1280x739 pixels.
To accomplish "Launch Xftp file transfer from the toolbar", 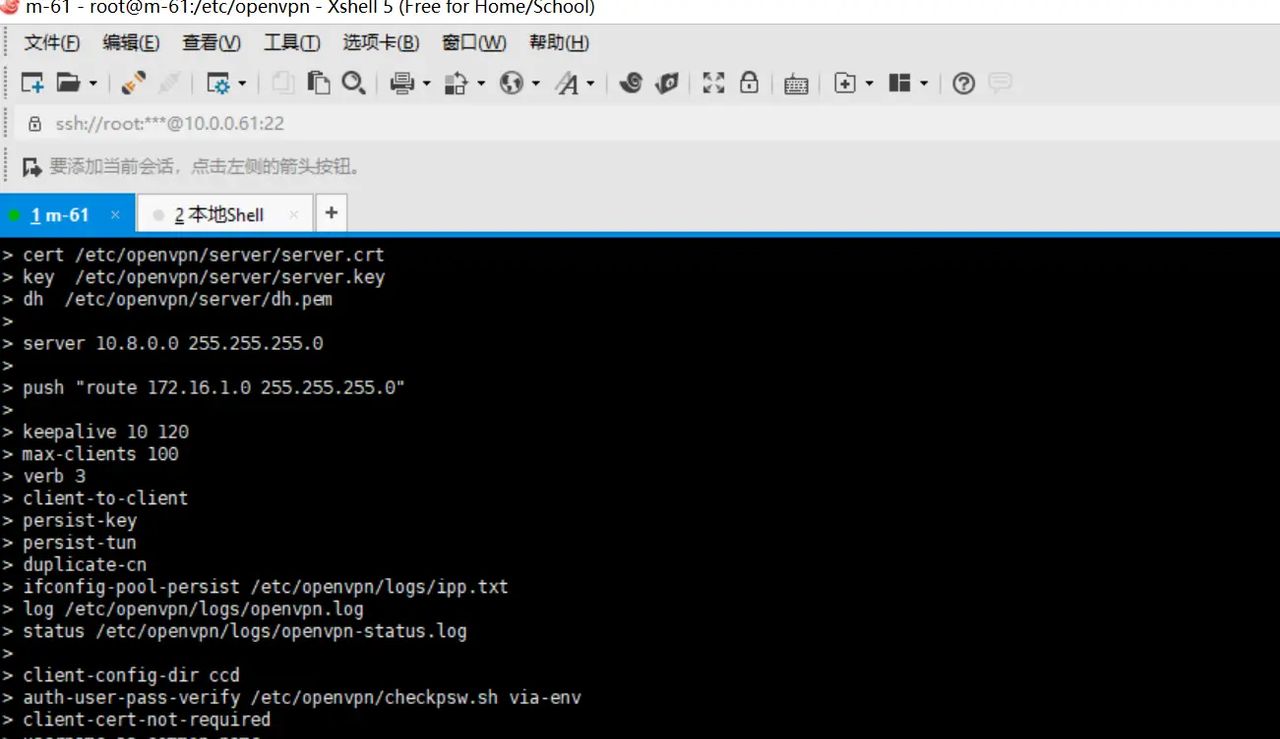I will (x=667, y=83).
